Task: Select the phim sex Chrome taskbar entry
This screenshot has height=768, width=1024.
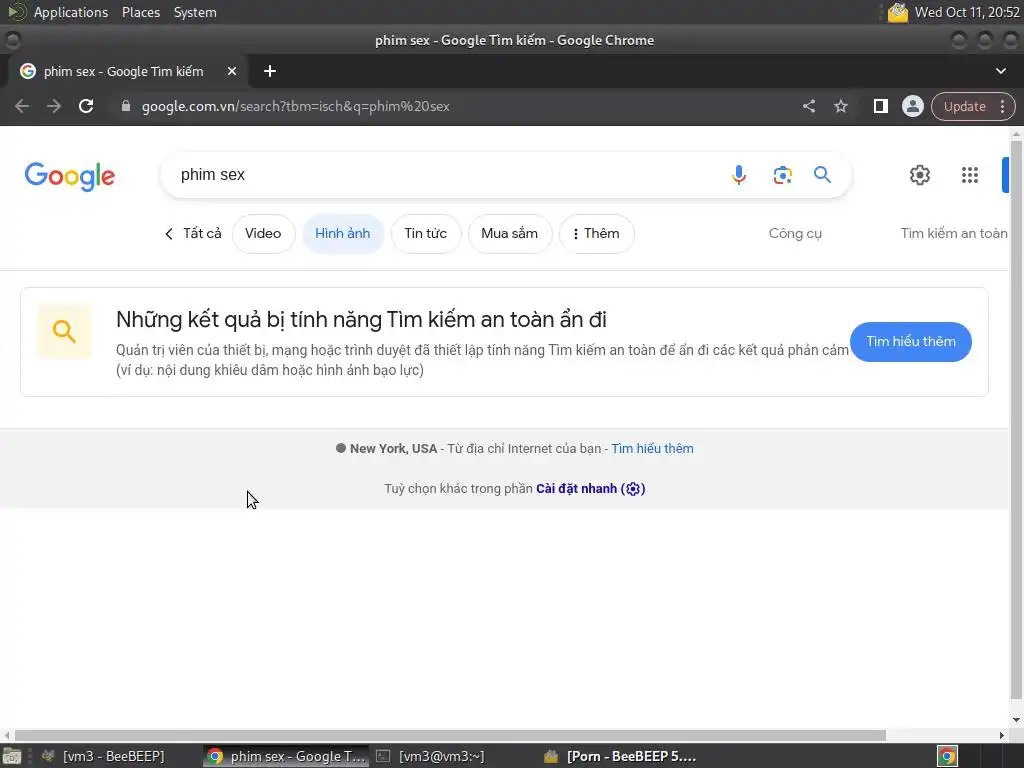Action: click(x=286, y=756)
